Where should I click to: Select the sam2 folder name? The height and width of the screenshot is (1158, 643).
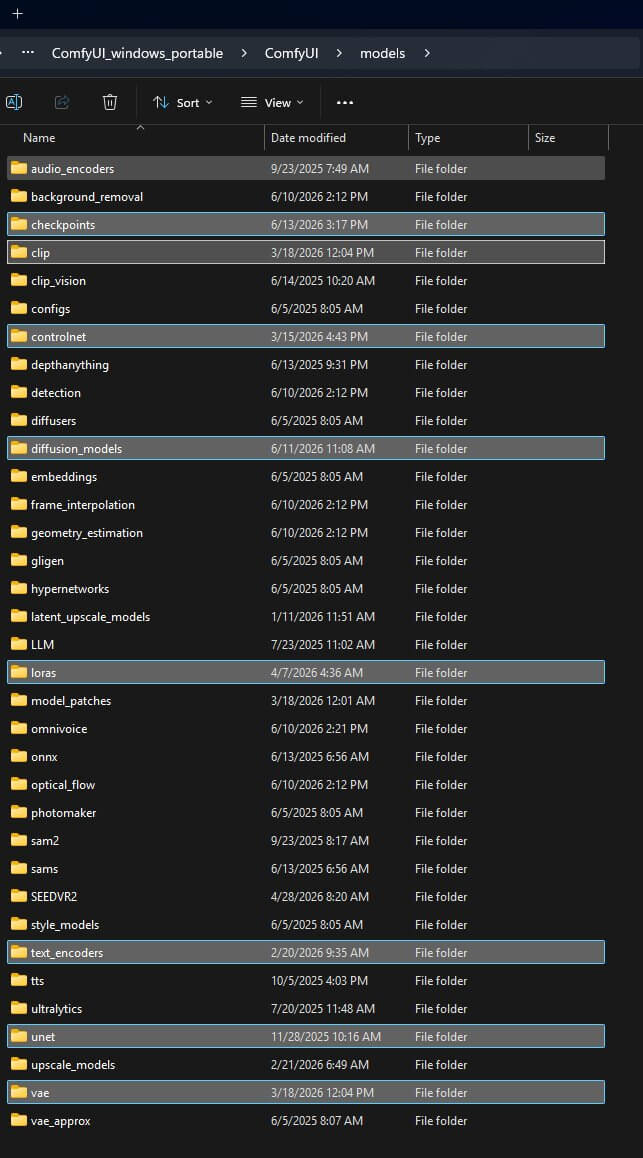pyautogui.click(x=45, y=841)
